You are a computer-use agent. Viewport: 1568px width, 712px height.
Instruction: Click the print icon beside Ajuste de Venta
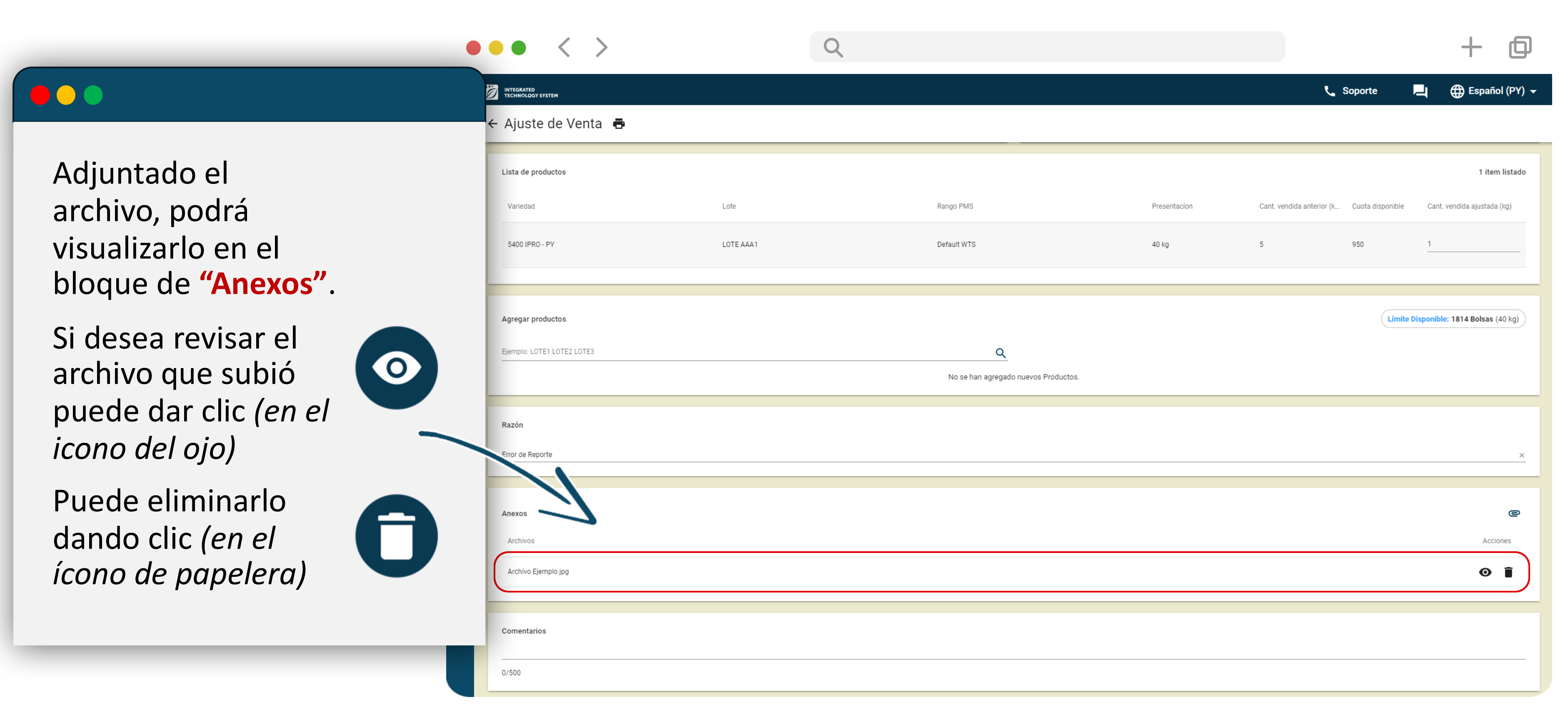point(619,124)
